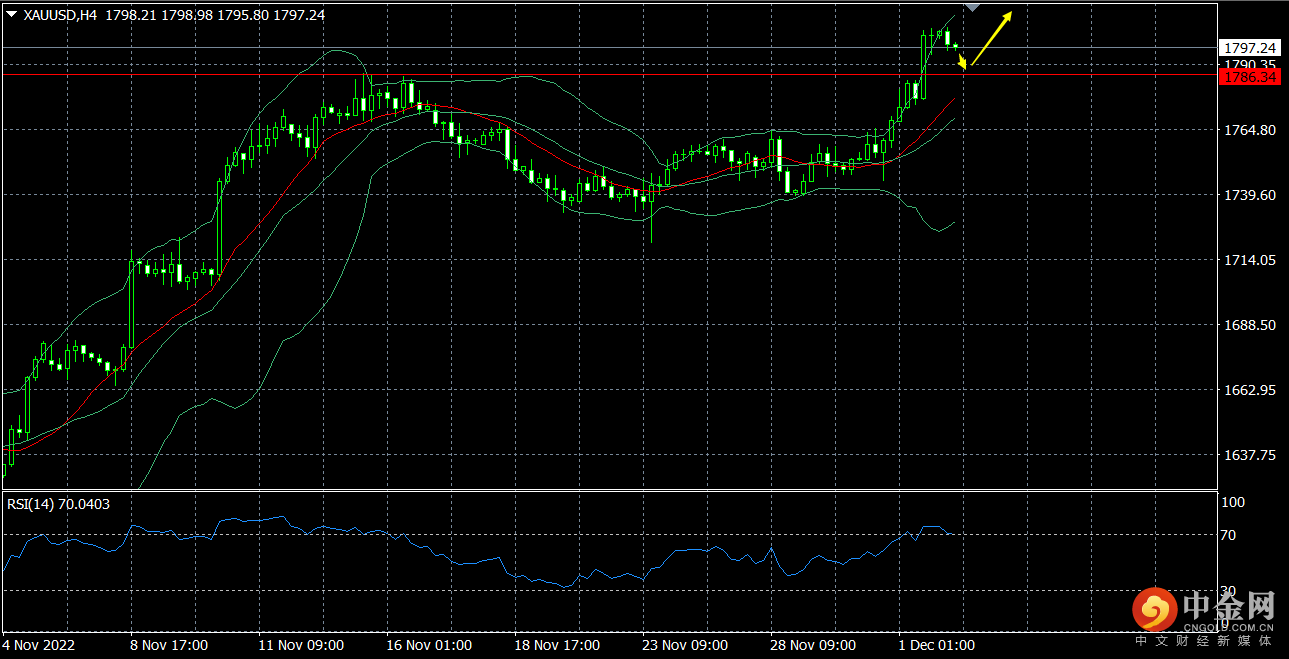The width and height of the screenshot is (1289, 659).
Task: Click the white 1797.24 current price label
Action: [x=1250, y=48]
